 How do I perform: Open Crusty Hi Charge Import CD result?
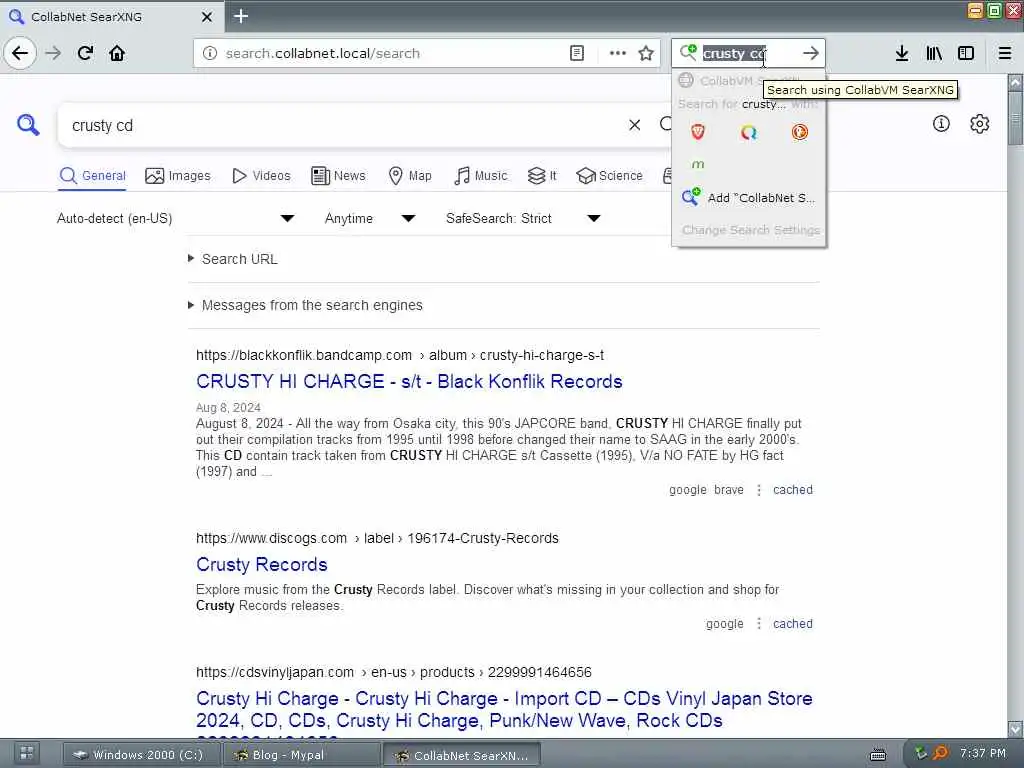click(504, 709)
